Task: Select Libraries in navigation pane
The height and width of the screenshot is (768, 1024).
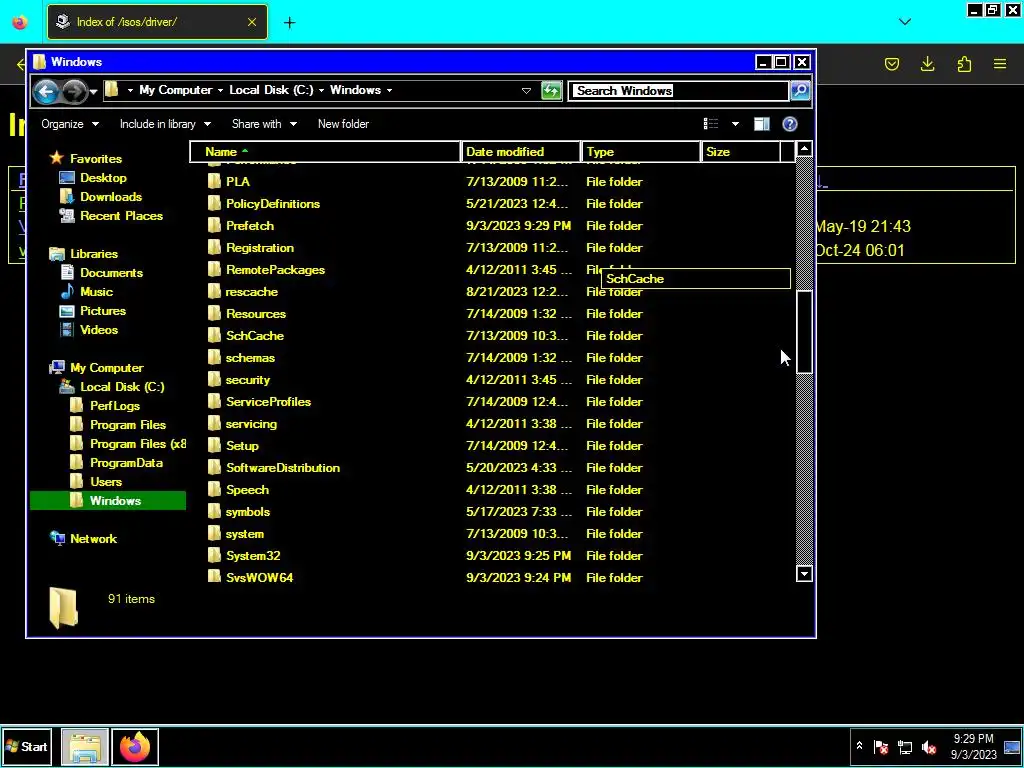Action: 93,254
